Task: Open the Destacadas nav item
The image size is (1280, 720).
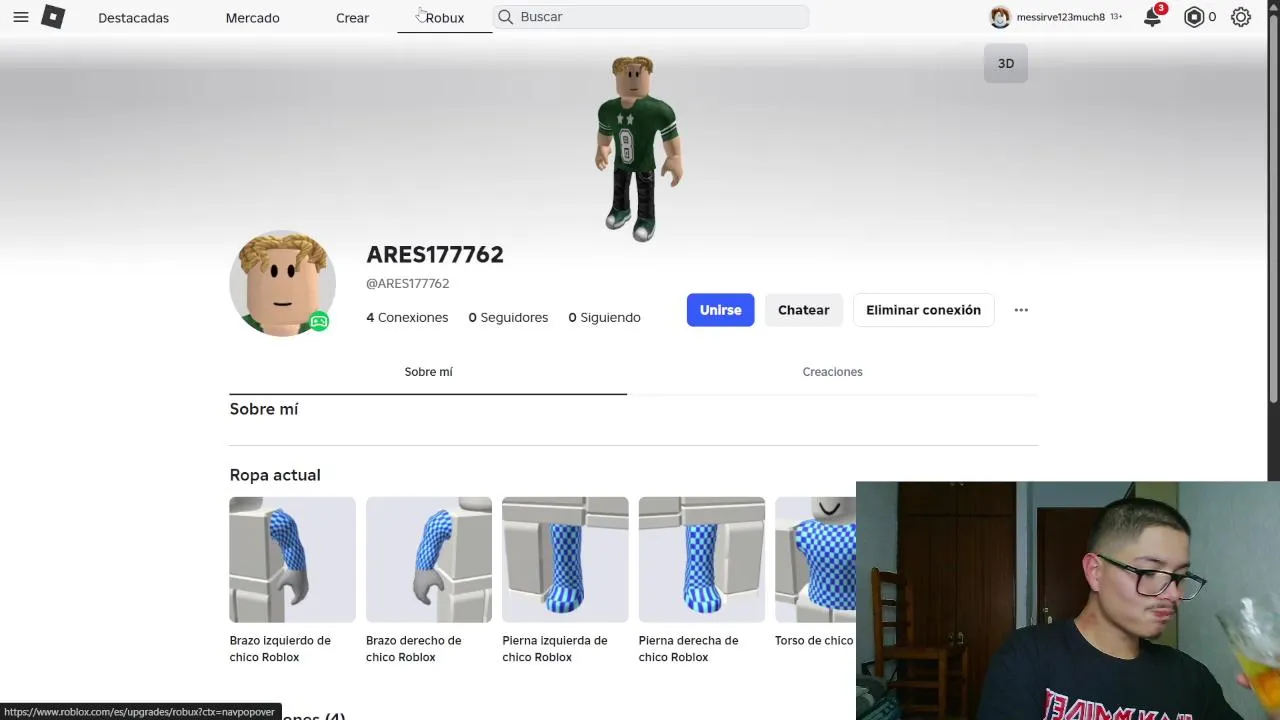Action: click(x=133, y=17)
